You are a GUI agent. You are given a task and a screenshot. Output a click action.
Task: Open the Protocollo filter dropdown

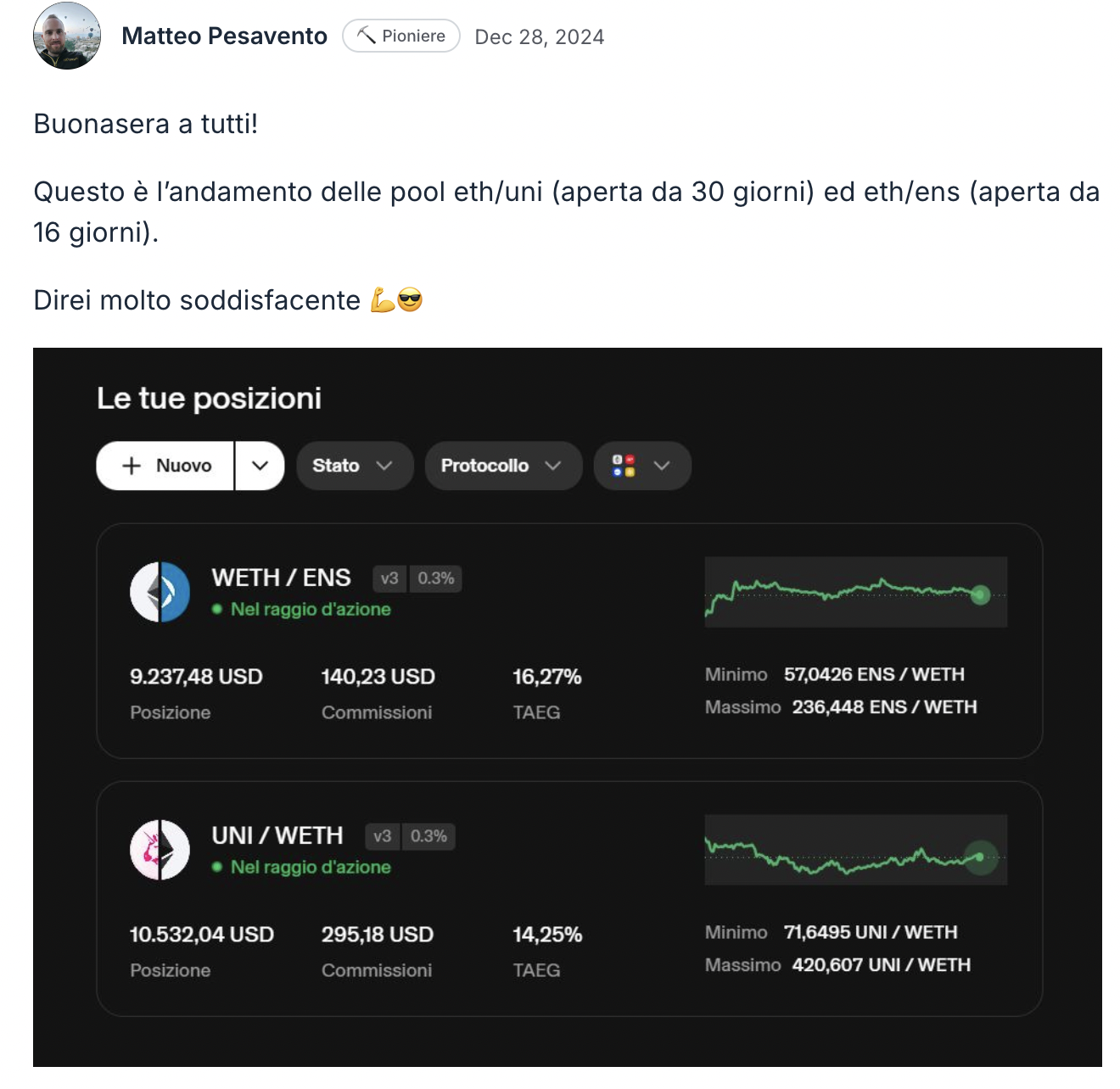pyautogui.click(x=502, y=466)
